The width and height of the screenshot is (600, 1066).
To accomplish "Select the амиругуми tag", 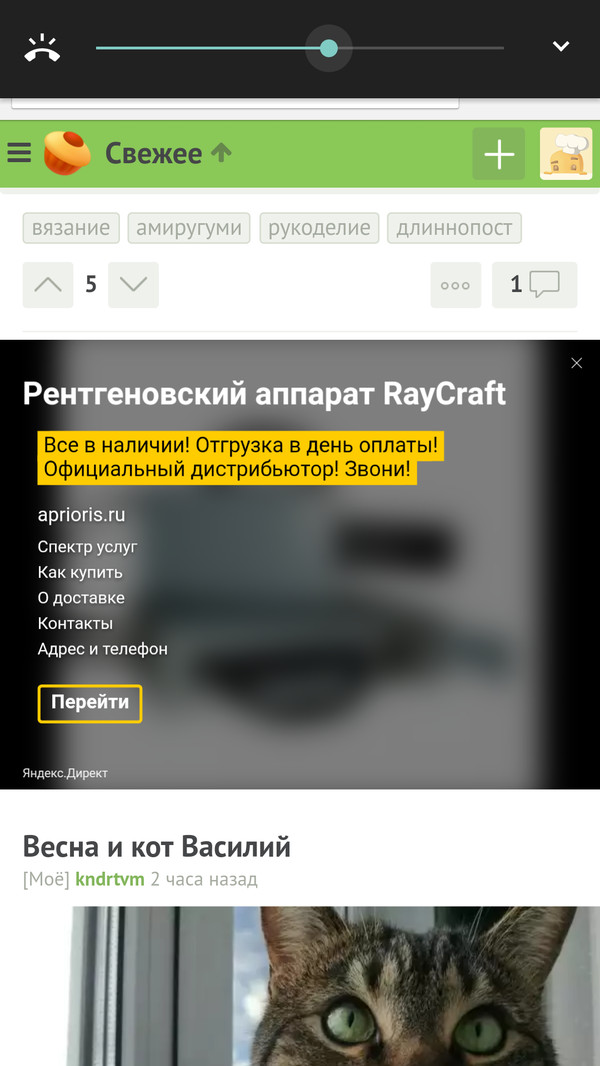I will (x=189, y=228).
